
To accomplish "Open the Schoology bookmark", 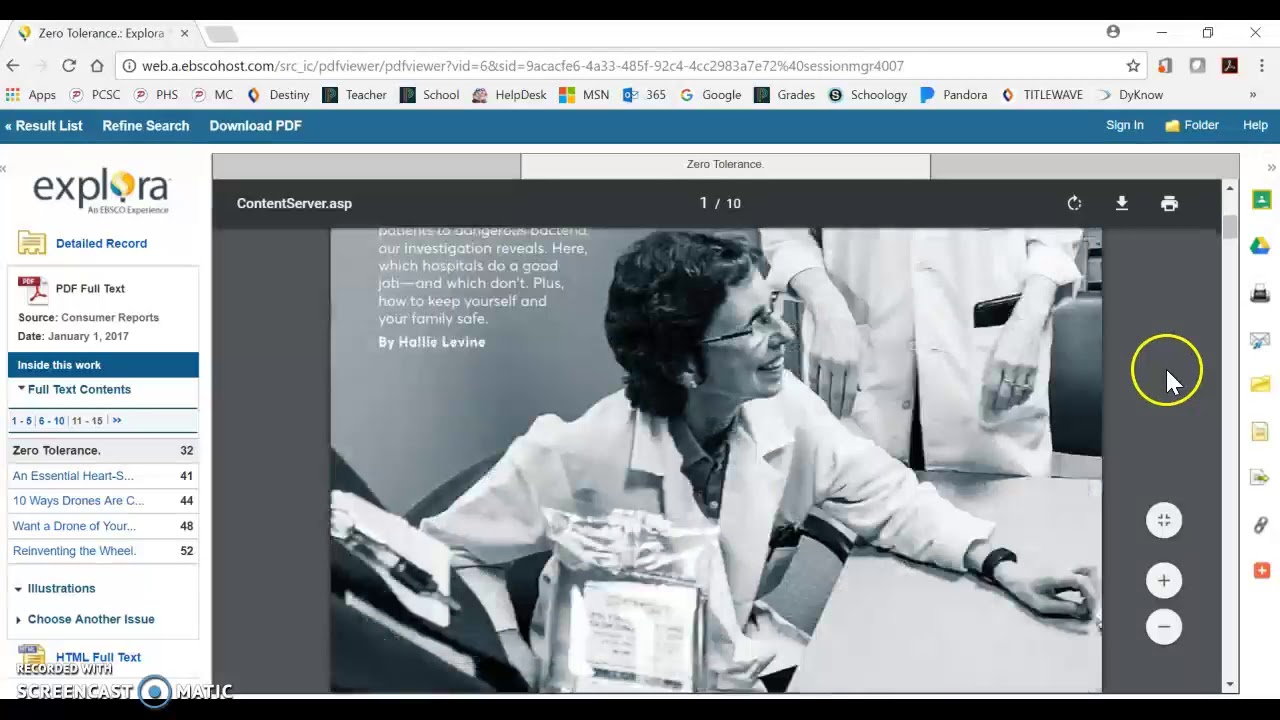I will pos(868,95).
